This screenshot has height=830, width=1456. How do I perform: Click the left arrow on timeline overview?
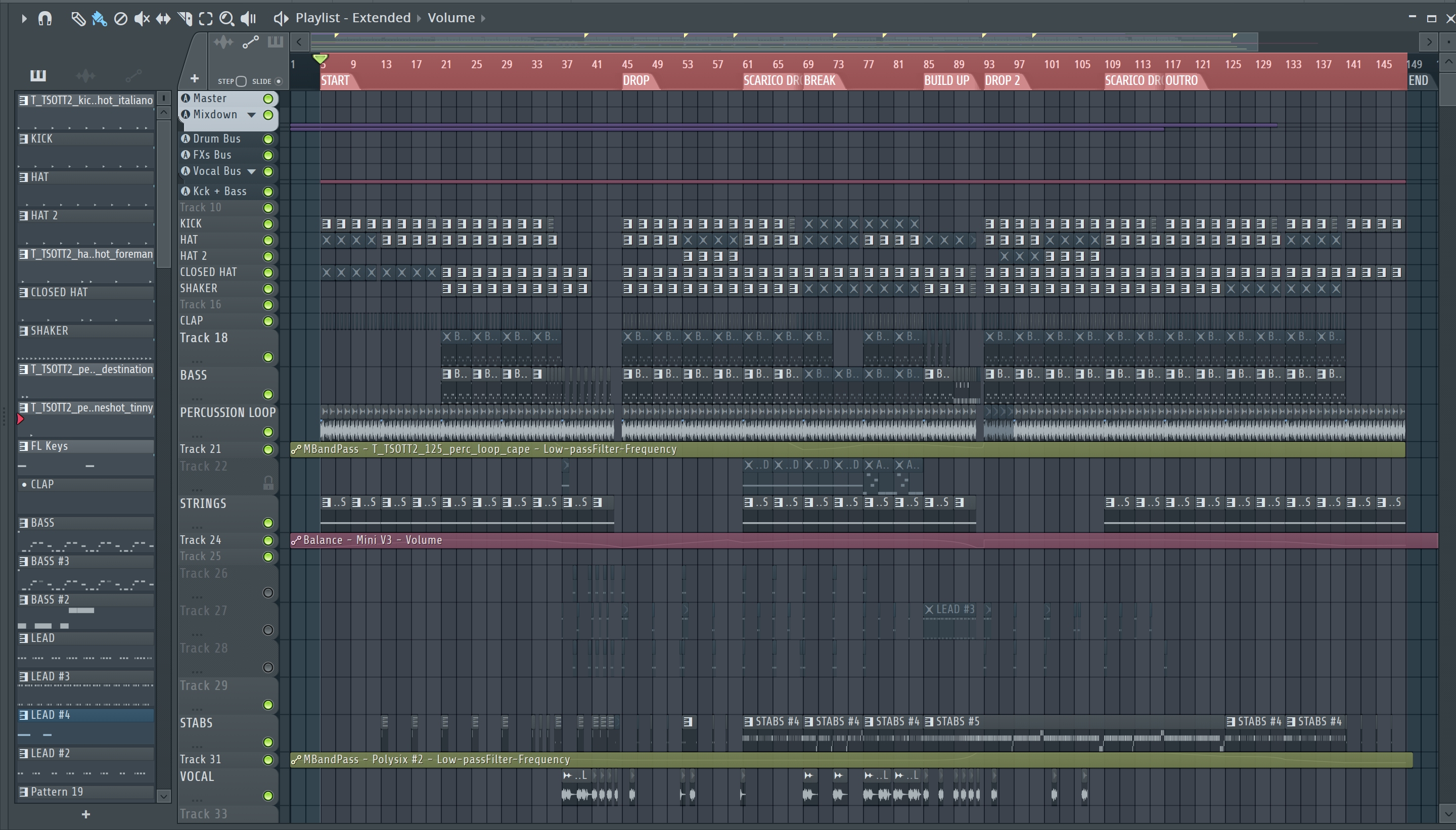(x=299, y=41)
